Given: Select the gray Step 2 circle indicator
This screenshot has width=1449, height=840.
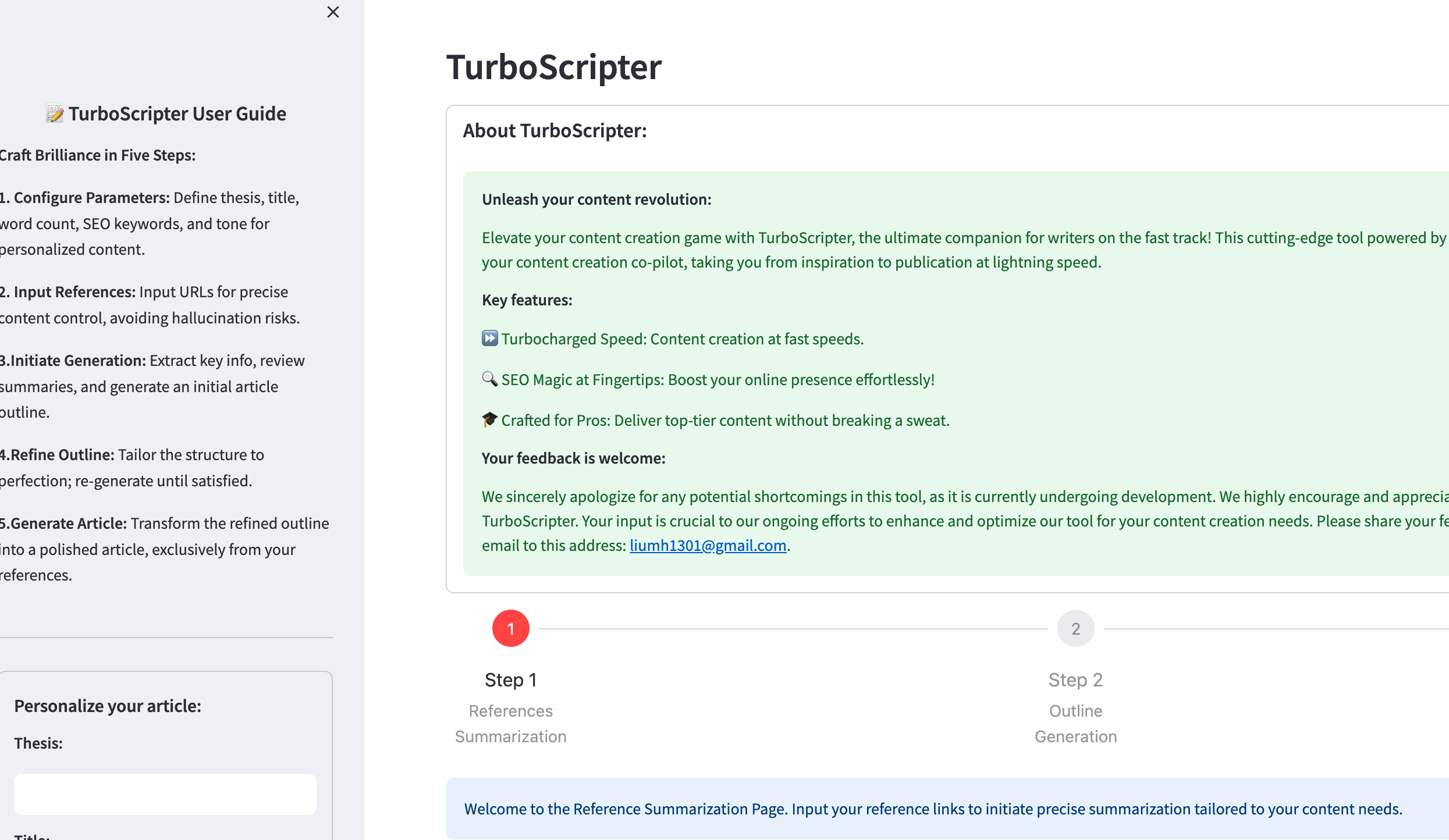Looking at the screenshot, I should [1075, 628].
